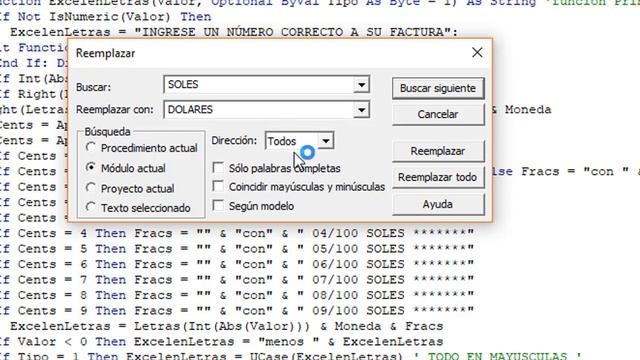The width and height of the screenshot is (640, 360).
Task: Open the Reemplazar con dropdown arrow
Action: point(361,110)
